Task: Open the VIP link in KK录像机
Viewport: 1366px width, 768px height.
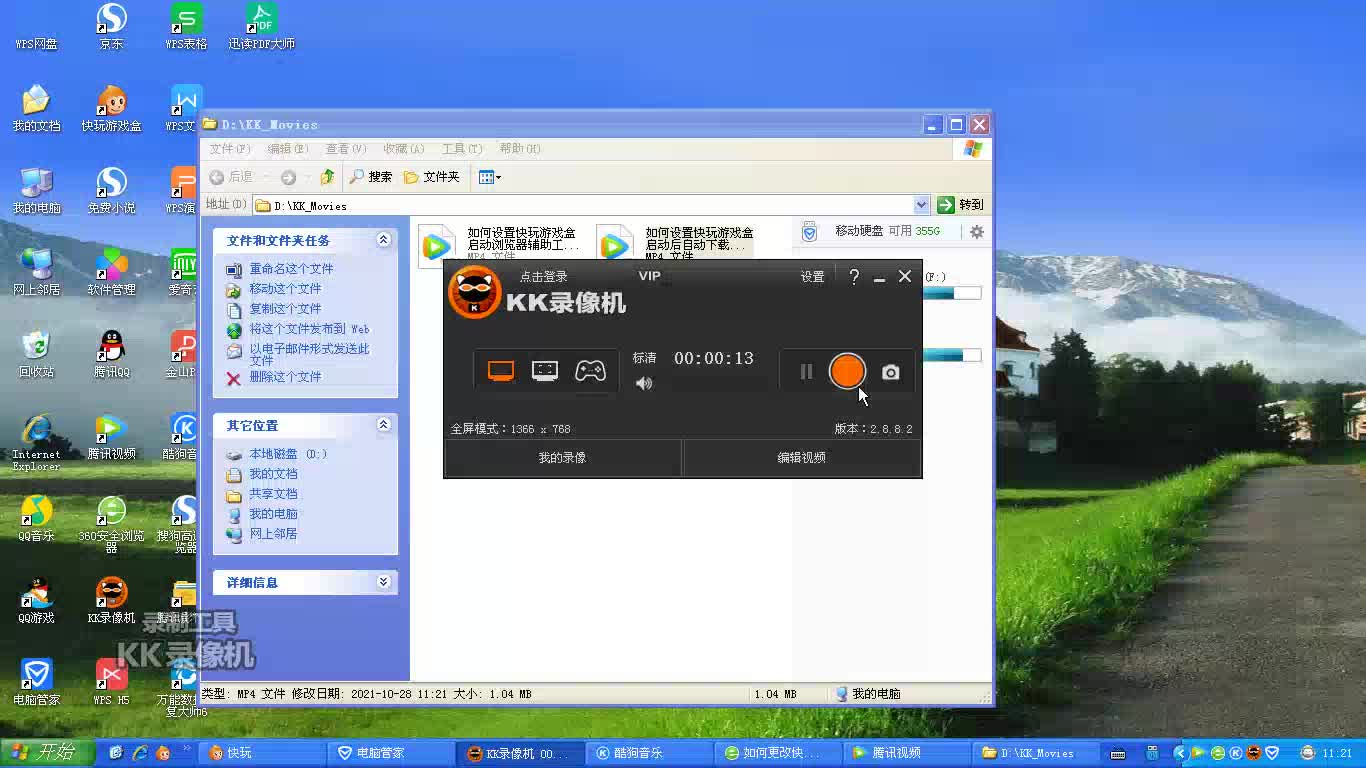Action: [649, 276]
